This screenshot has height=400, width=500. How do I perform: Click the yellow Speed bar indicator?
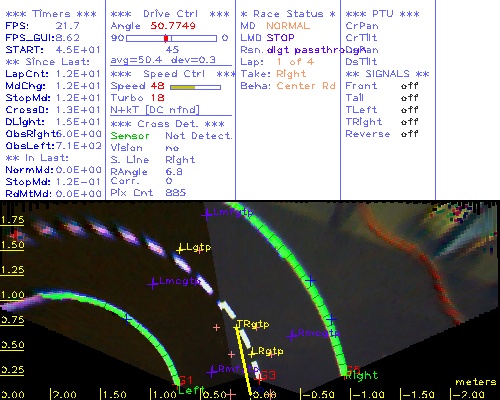182,87
